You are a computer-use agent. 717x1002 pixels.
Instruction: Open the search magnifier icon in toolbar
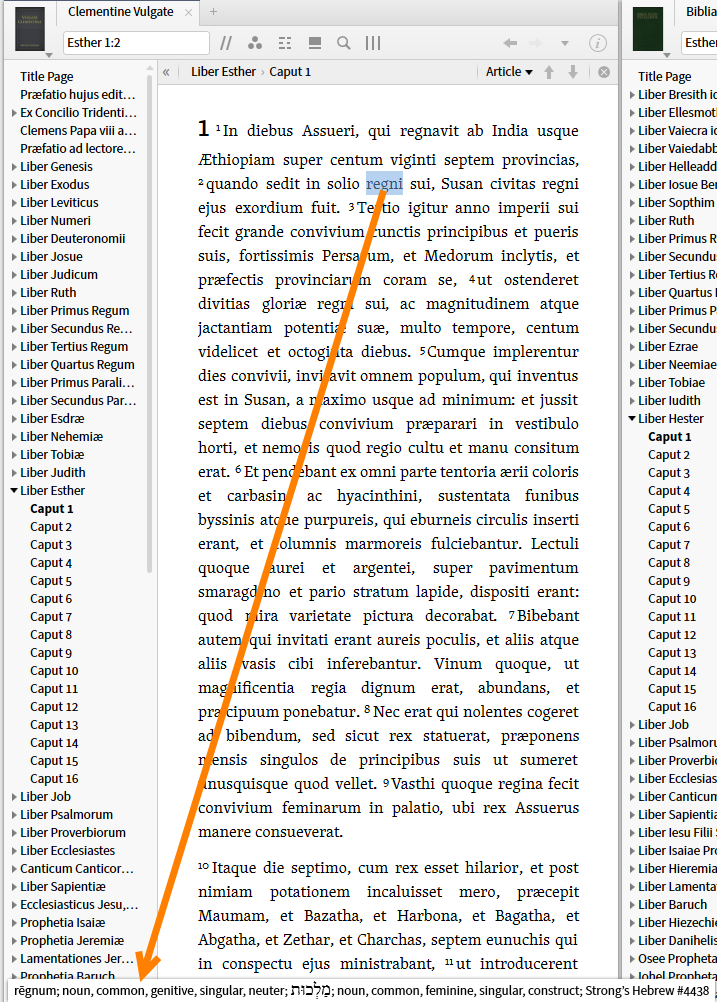pyautogui.click(x=344, y=43)
